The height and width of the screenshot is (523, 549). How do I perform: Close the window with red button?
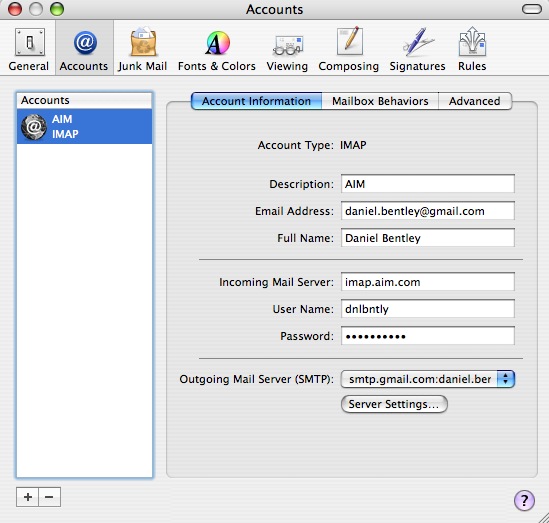coord(15,9)
